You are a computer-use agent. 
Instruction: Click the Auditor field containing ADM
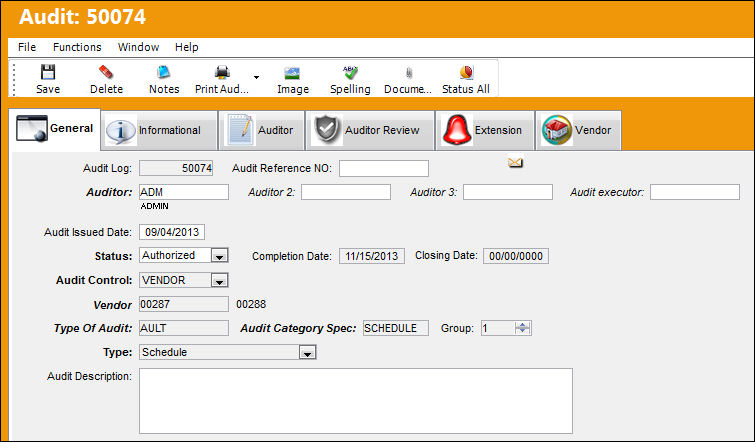point(184,192)
